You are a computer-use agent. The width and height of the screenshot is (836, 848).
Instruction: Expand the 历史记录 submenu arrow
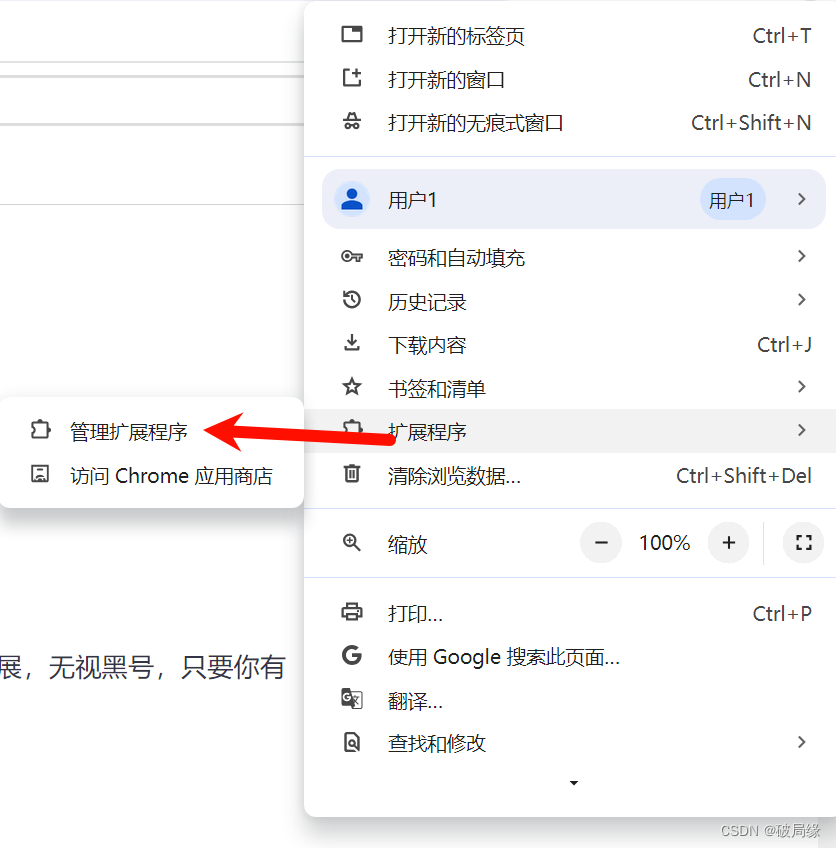pyautogui.click(x=801, y=300)
